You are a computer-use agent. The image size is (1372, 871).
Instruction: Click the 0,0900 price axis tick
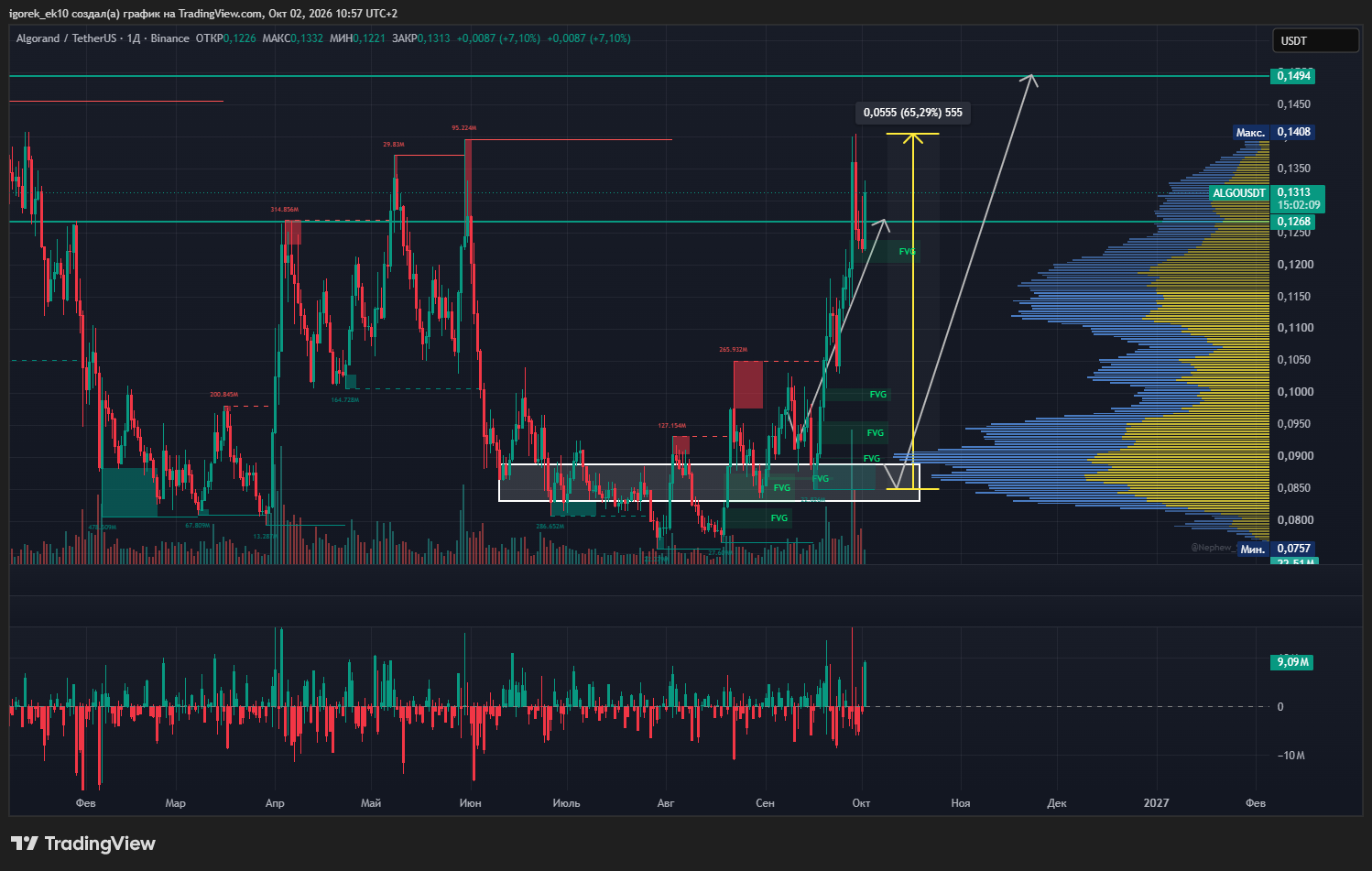(1295, 456)
